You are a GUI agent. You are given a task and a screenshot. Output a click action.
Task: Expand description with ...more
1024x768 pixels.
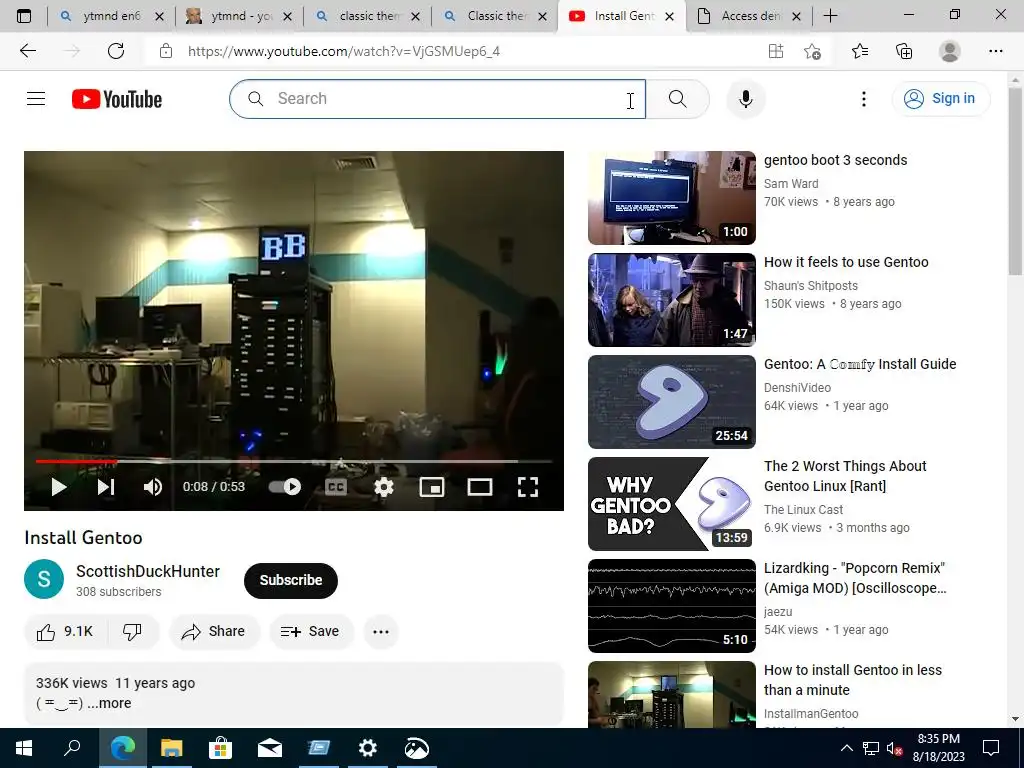[x=109, y=703]
